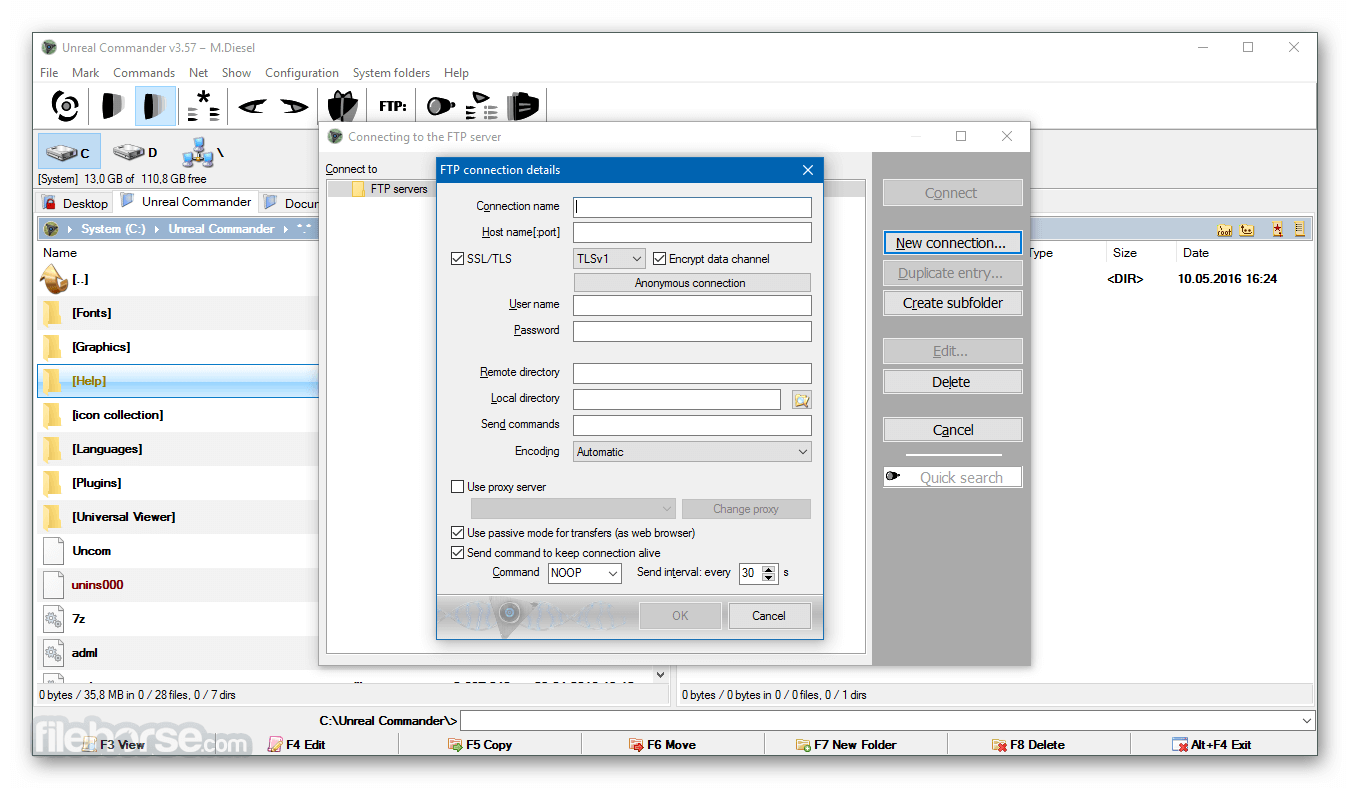Switch to drive C
The width and height of the screenshot is (1350, 788).
click(69, 152)
